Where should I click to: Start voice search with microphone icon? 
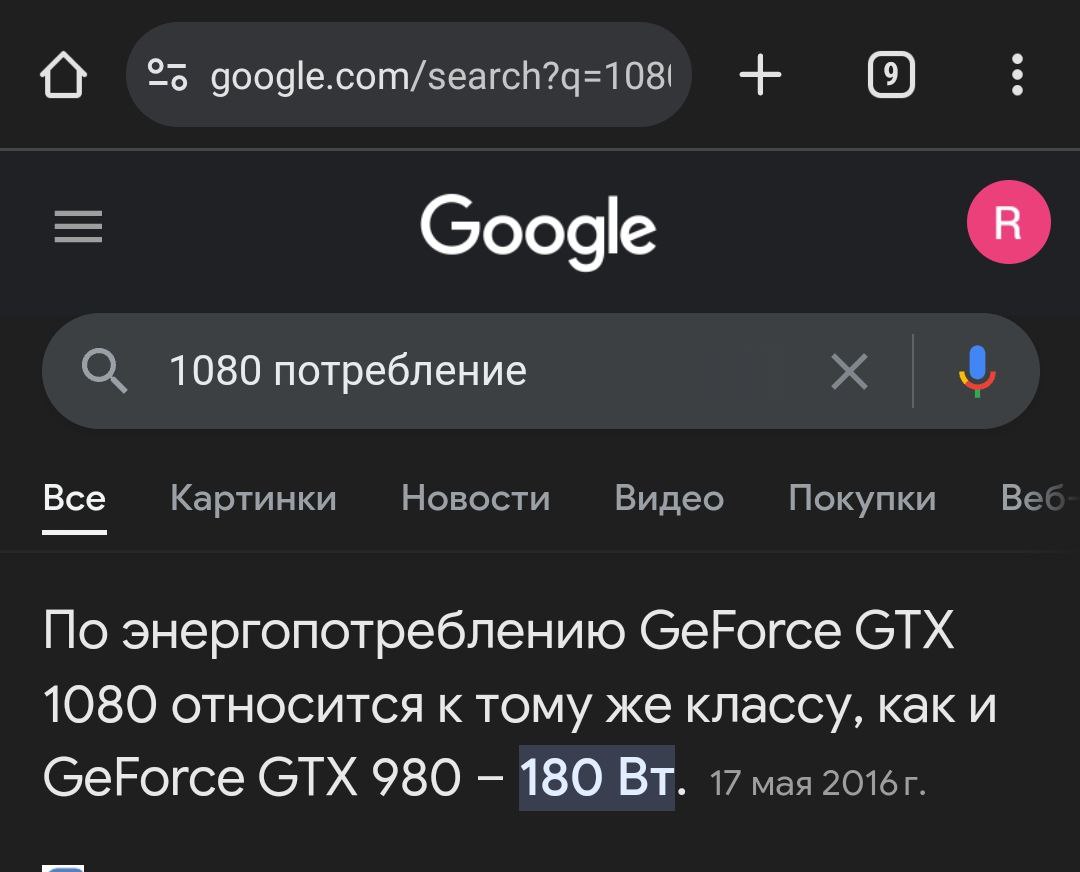click(977, 371)
